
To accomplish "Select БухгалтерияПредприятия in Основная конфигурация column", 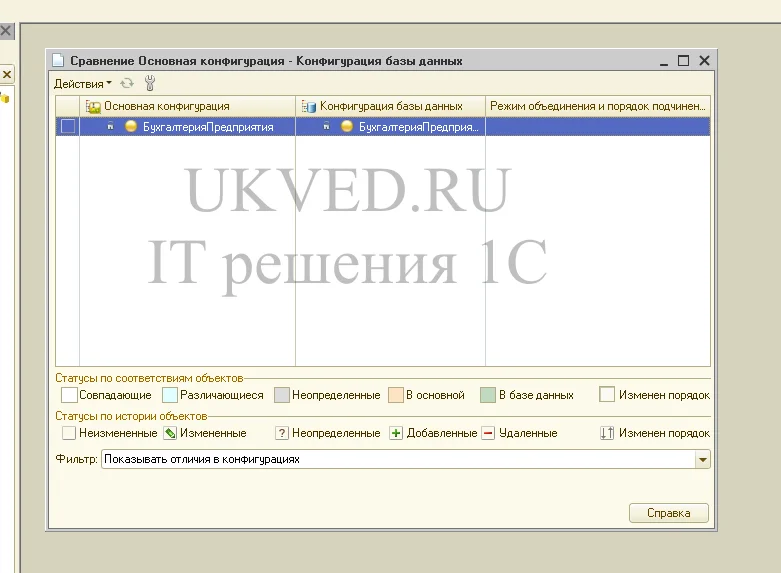I will (208, 127).
